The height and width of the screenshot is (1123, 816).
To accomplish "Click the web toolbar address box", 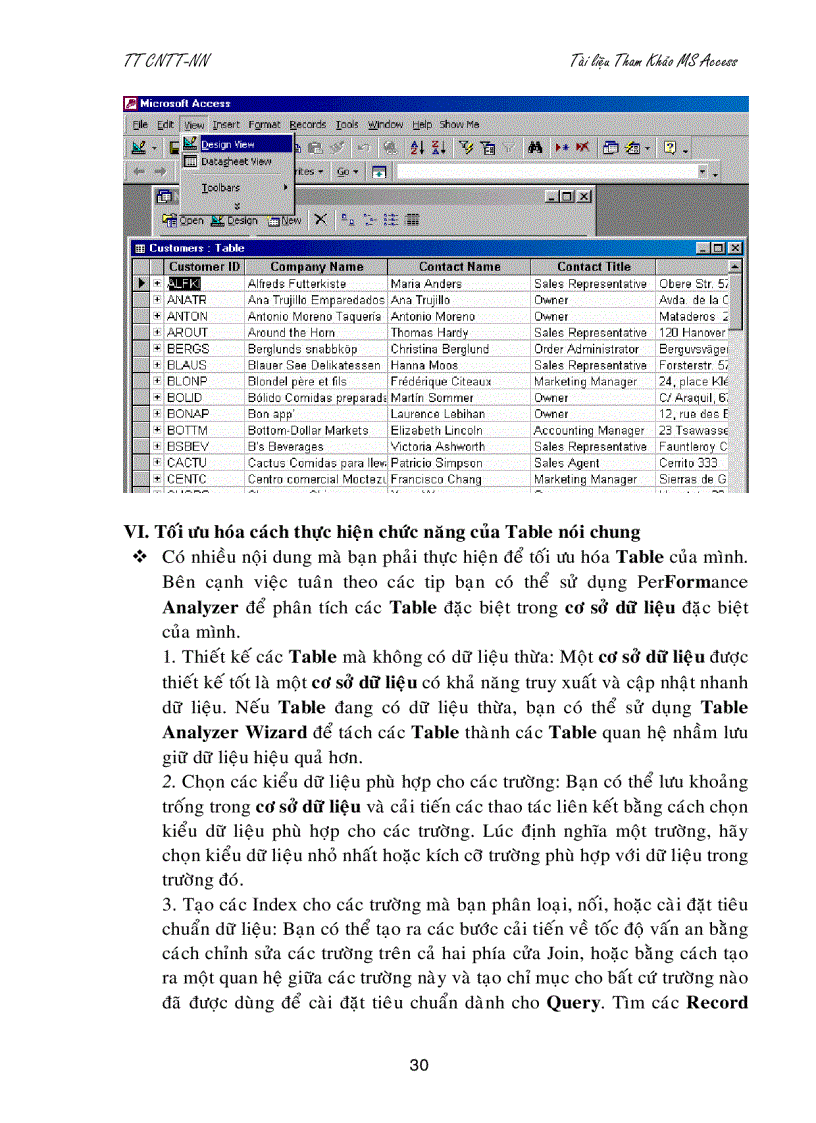I will click(550, 171).
